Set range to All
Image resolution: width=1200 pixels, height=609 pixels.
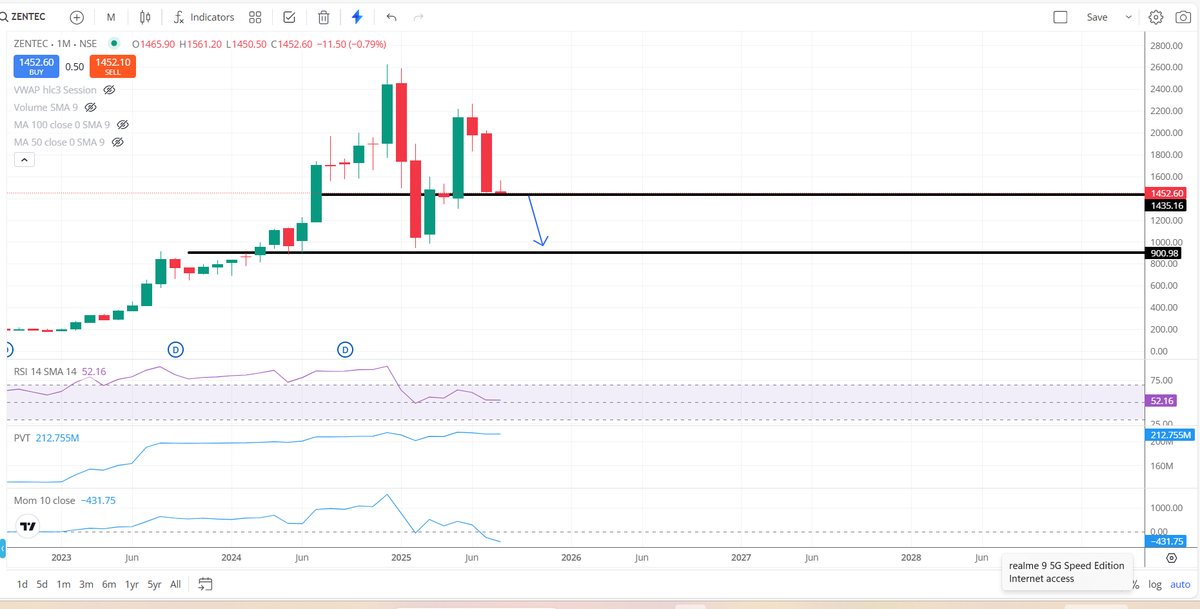(x=176, y=584)
